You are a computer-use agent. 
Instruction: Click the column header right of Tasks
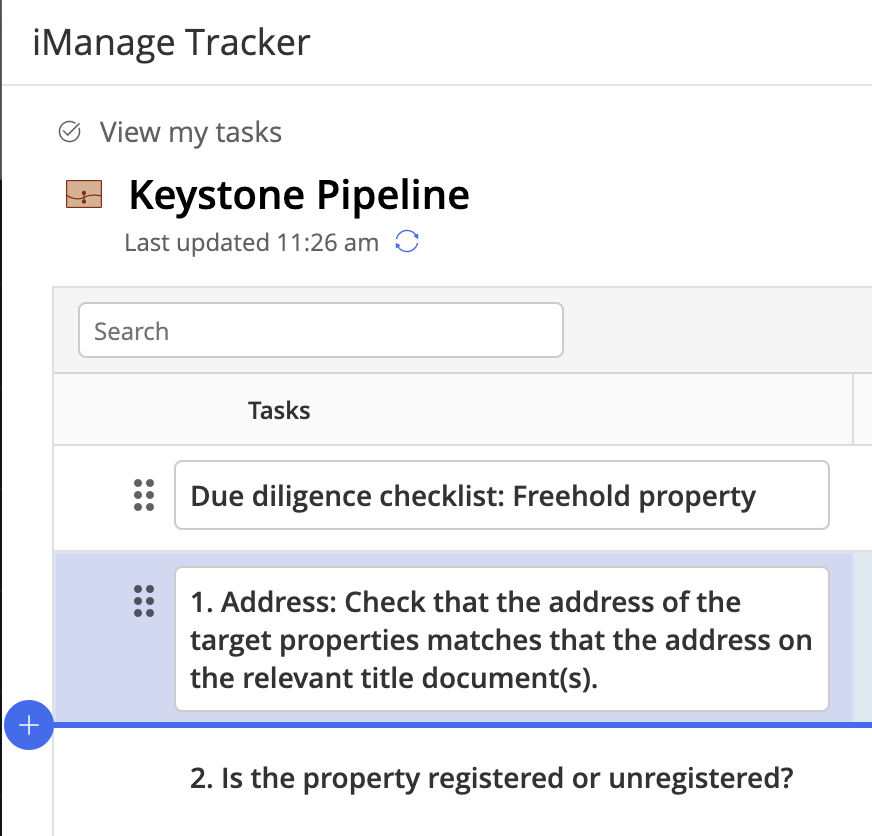pyautogui.click(x=863, y=410)
